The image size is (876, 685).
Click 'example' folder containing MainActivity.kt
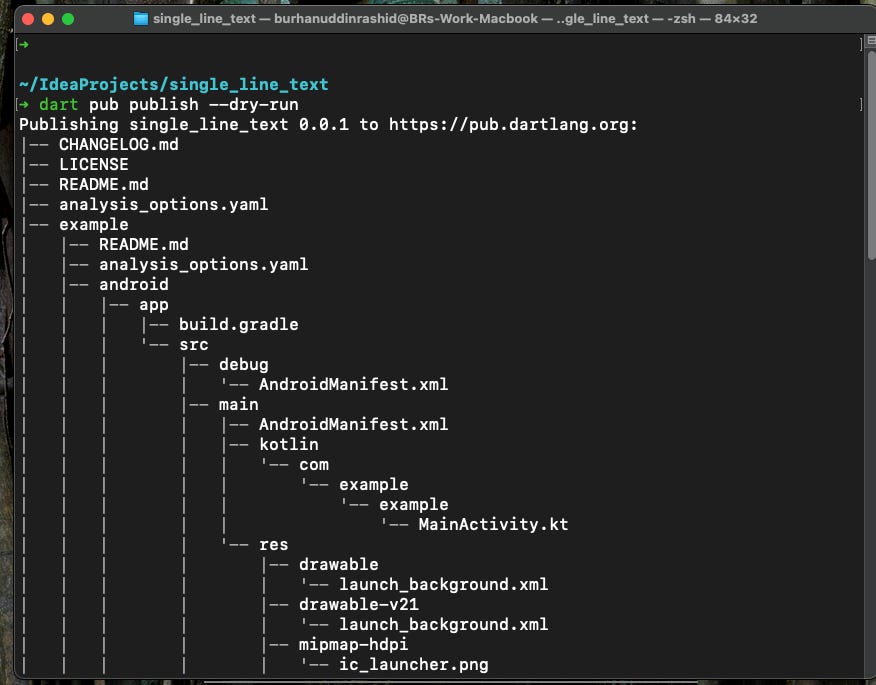pos(413,505)
